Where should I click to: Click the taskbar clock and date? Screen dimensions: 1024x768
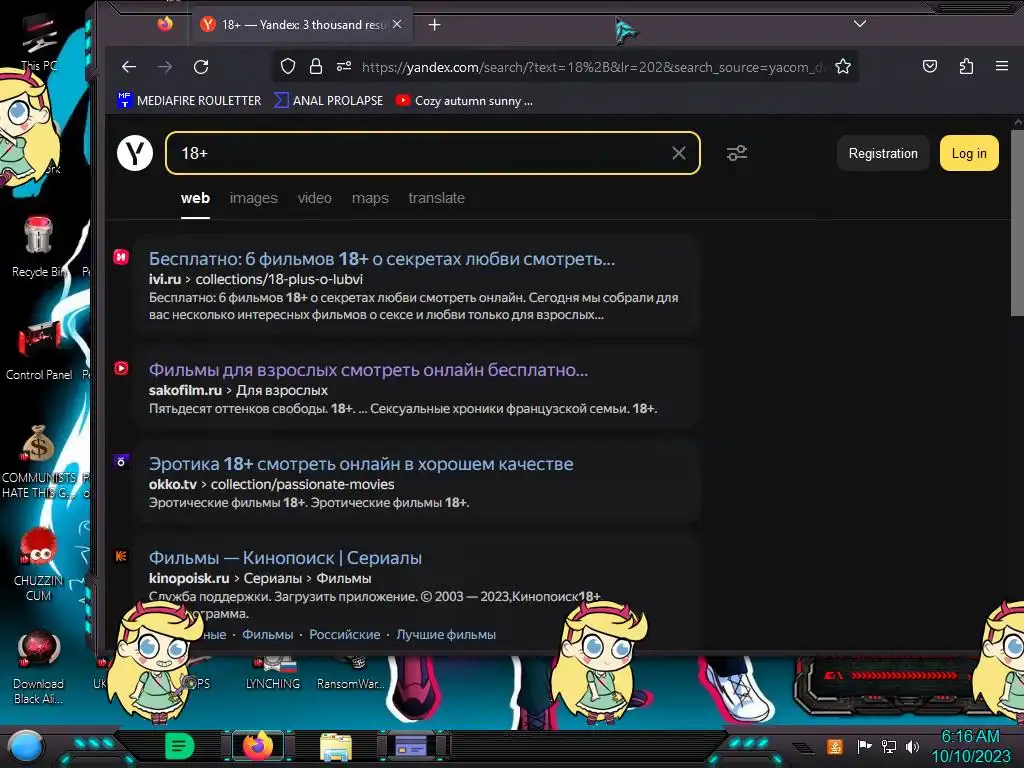tap(971, 746)
